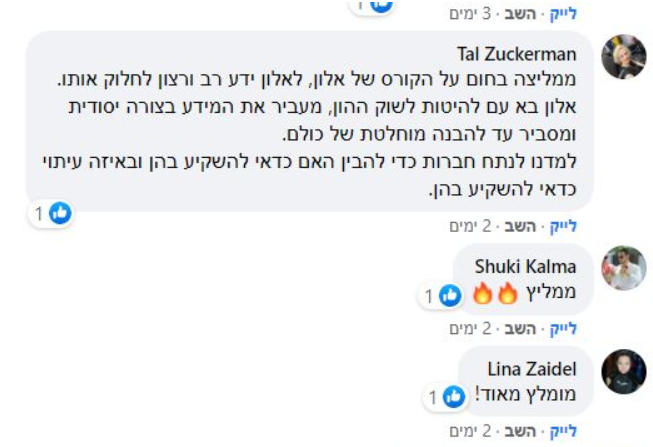Click Shuki Kalma's avatar photo
The height and width of the screenshot is (447, 653).
coord(623,268)
